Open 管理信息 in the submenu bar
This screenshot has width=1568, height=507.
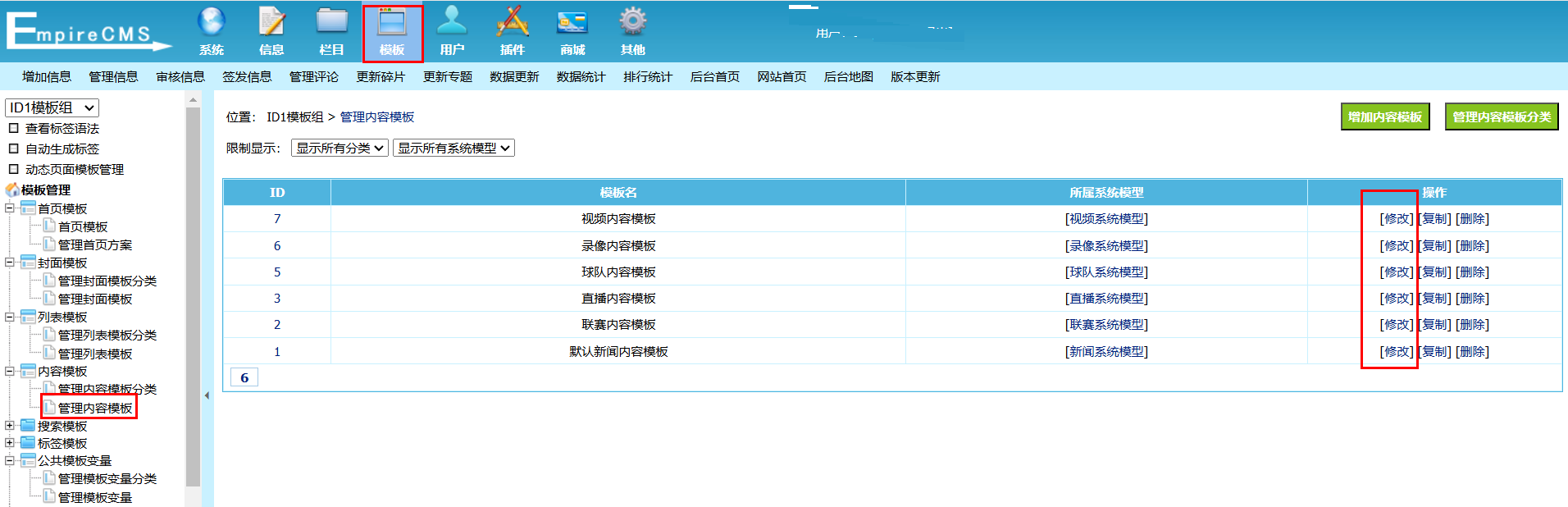pos(113,77)
